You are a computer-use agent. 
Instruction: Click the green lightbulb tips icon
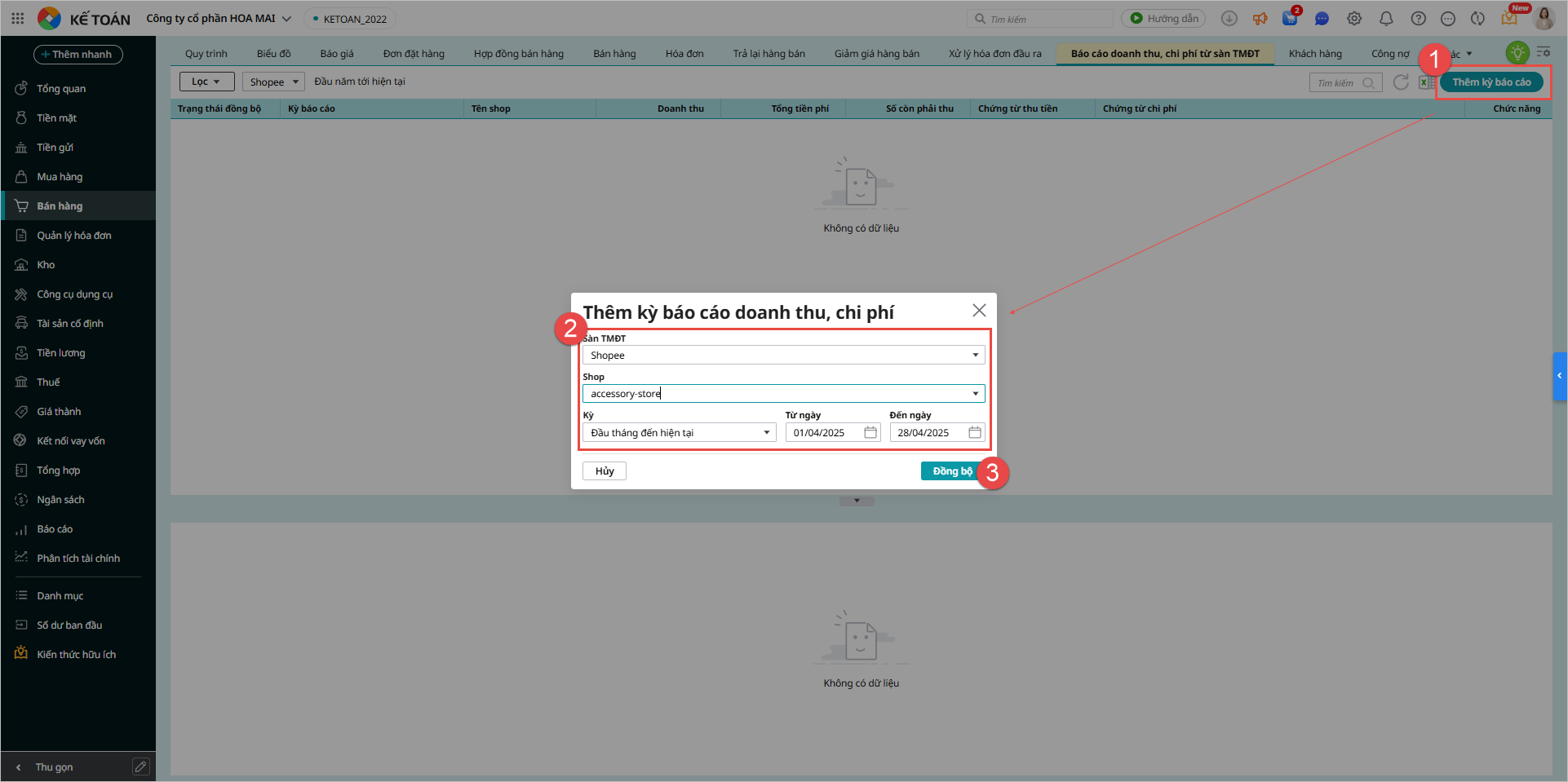pyautogui.click(x=1517, y=54)
